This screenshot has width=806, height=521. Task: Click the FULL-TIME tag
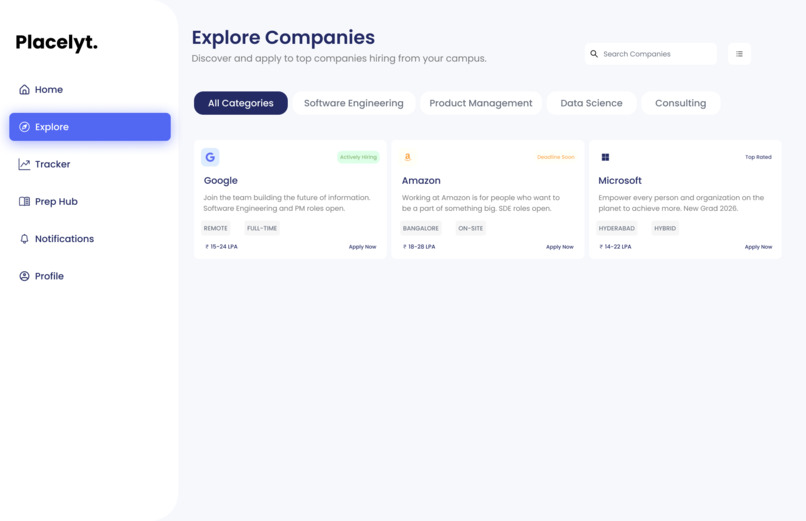[x=262, y=228]
